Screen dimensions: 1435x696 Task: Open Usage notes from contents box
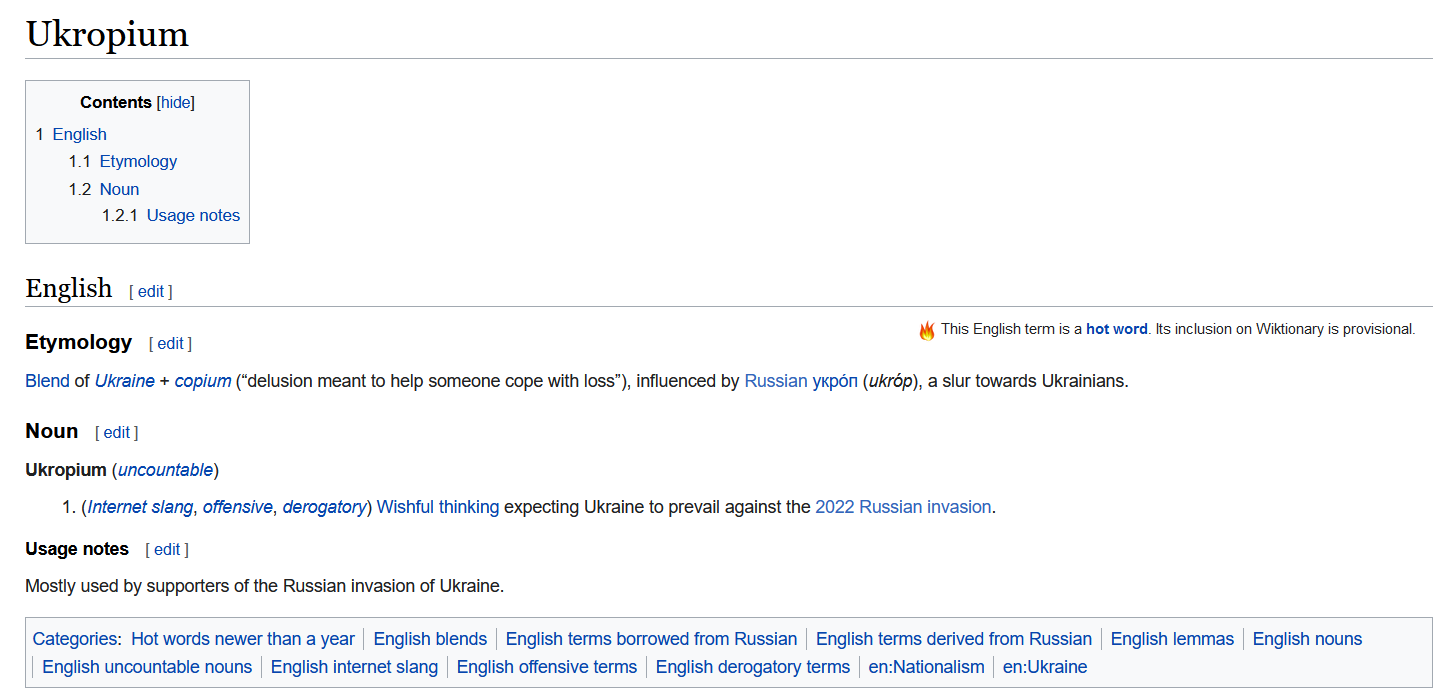click(x=193, y=215)
